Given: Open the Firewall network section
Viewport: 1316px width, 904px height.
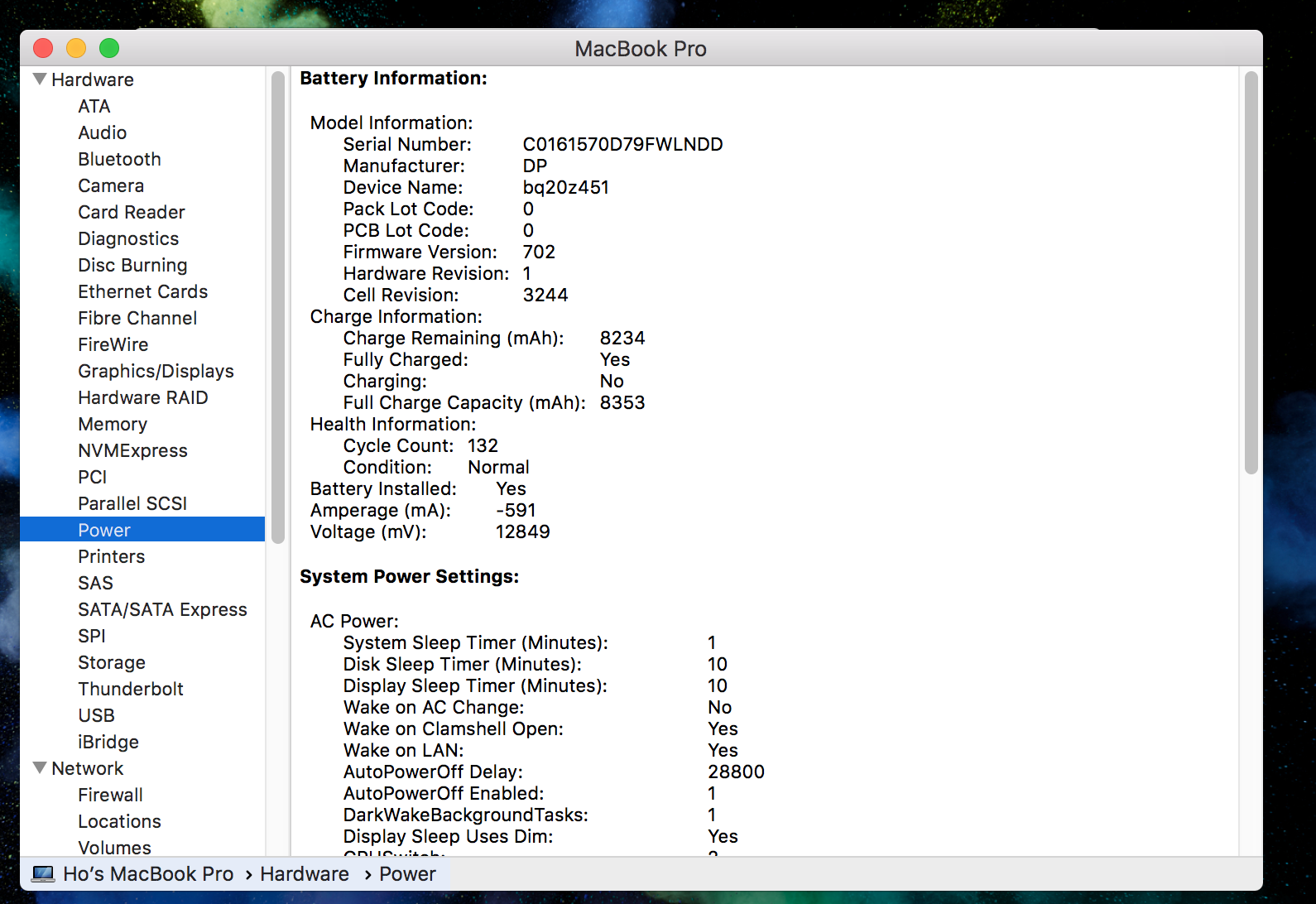Looking at the screenshot, I should (x=111, y=795).
